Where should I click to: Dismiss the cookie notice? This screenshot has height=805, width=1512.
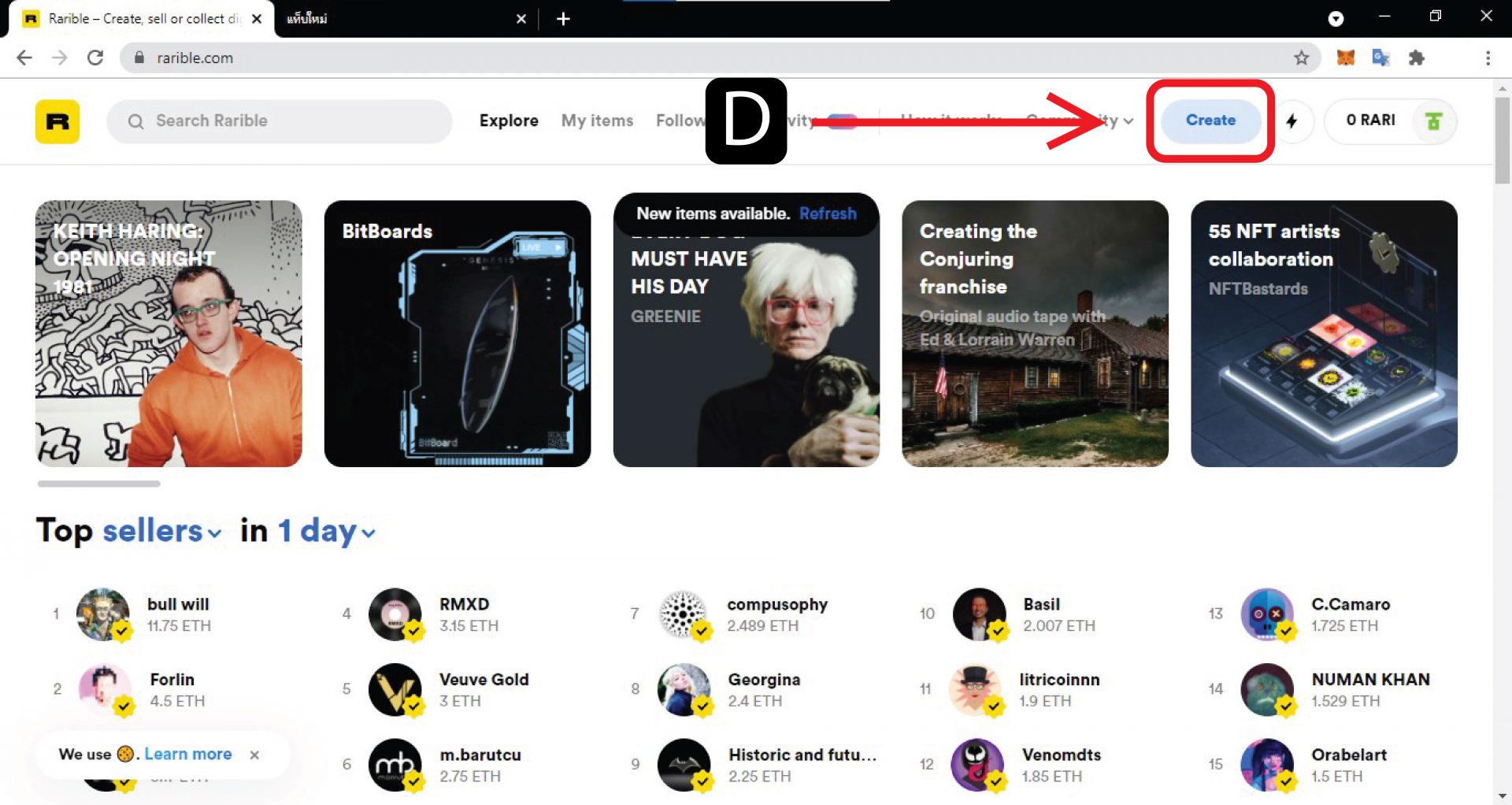[x=254, y=755]
